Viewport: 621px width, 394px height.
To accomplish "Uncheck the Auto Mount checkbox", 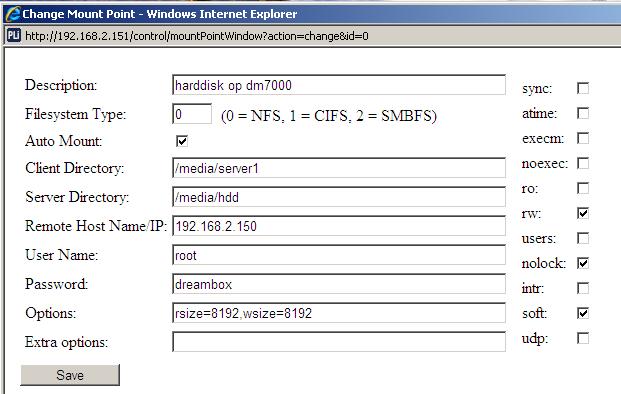I will [x=182, y=141].
